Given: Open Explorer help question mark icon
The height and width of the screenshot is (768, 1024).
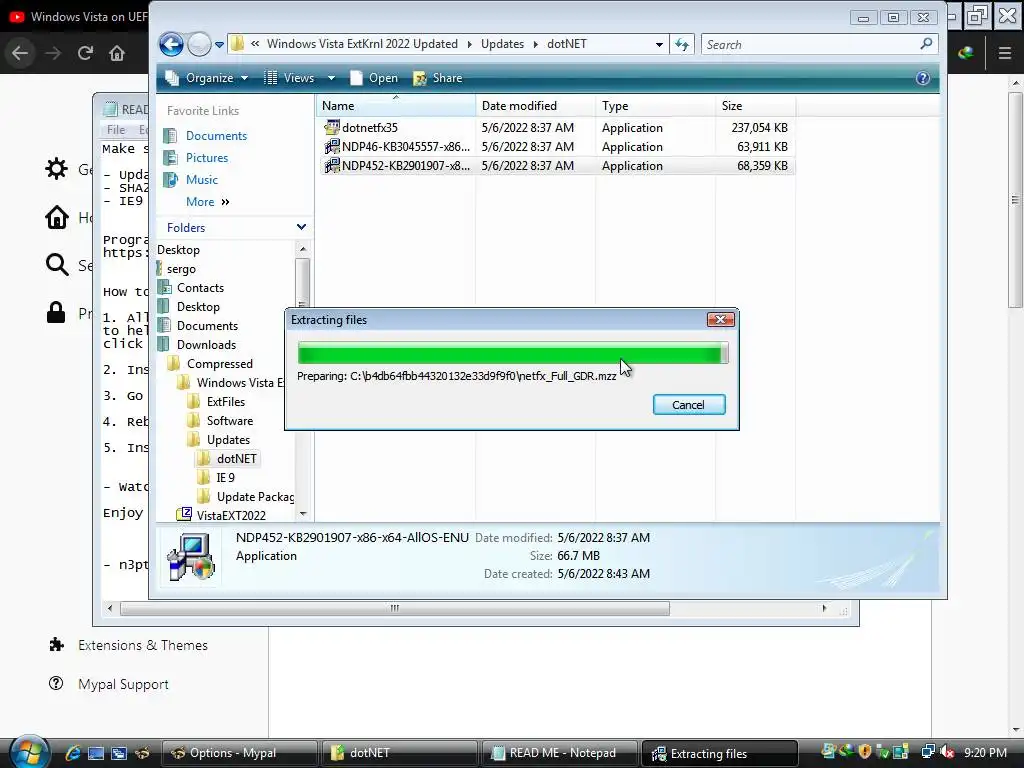Looking at the screenshot, I should (922, 78).
